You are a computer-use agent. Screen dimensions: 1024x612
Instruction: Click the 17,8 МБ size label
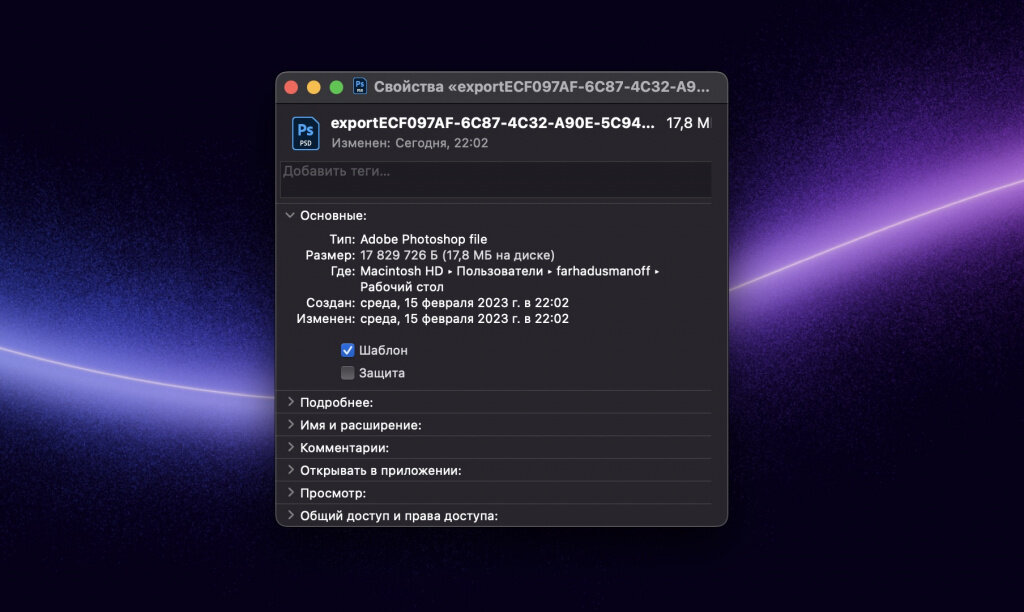pos(686,123)
